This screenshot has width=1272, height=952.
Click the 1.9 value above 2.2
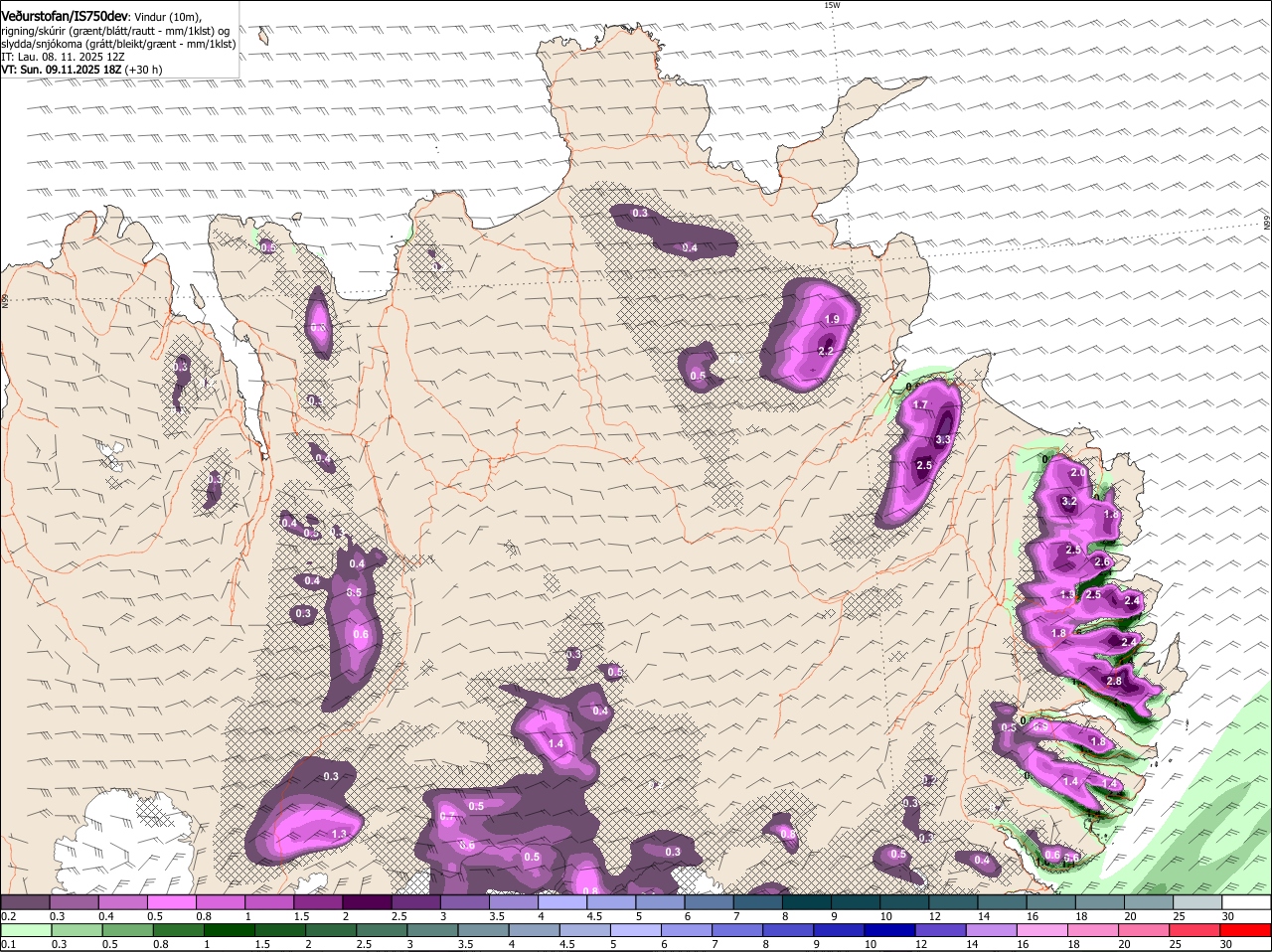pyautogui.click(x=833, y=319)
